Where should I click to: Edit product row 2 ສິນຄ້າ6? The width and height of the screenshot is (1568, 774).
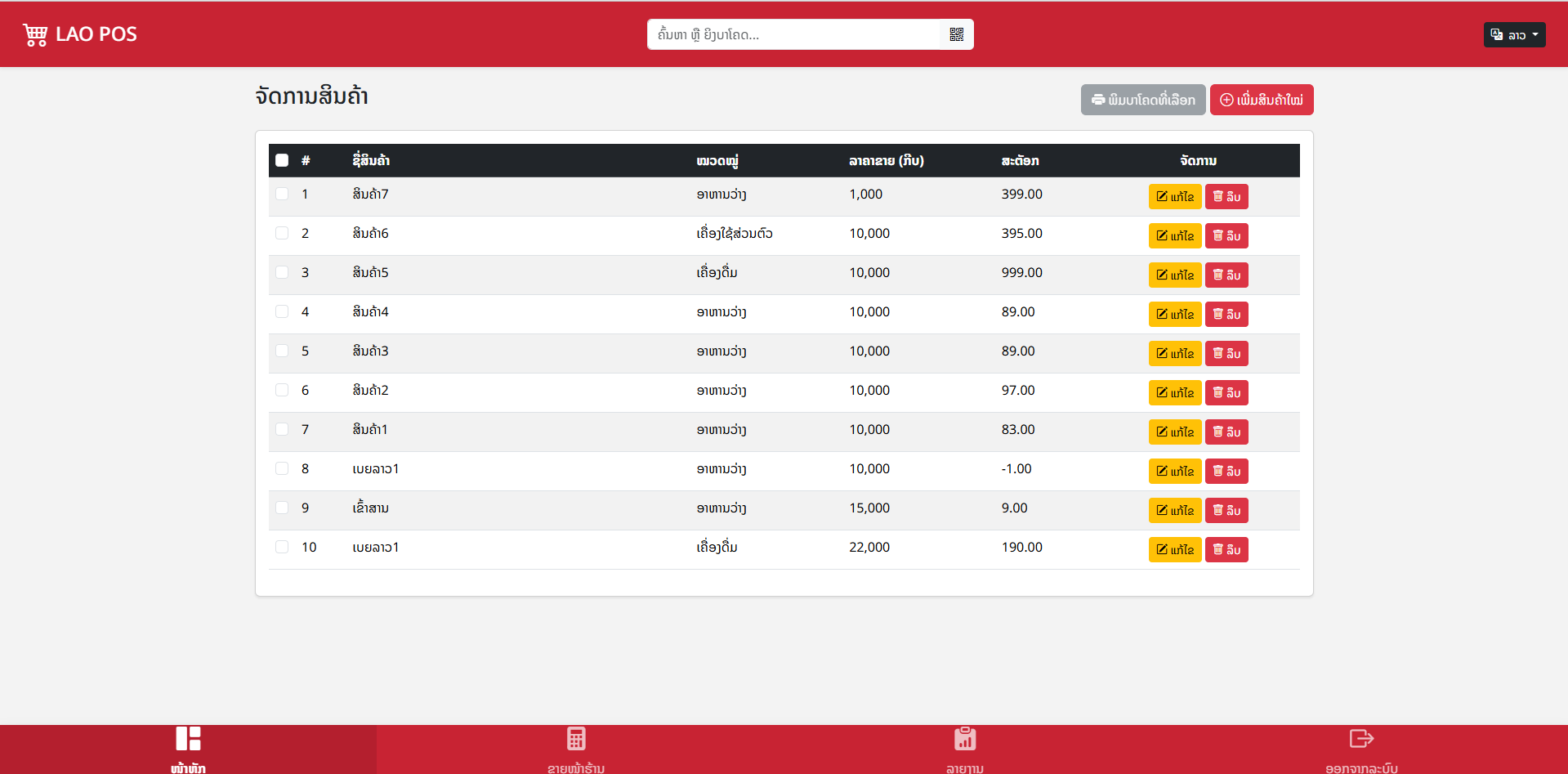coord(1174,235)
